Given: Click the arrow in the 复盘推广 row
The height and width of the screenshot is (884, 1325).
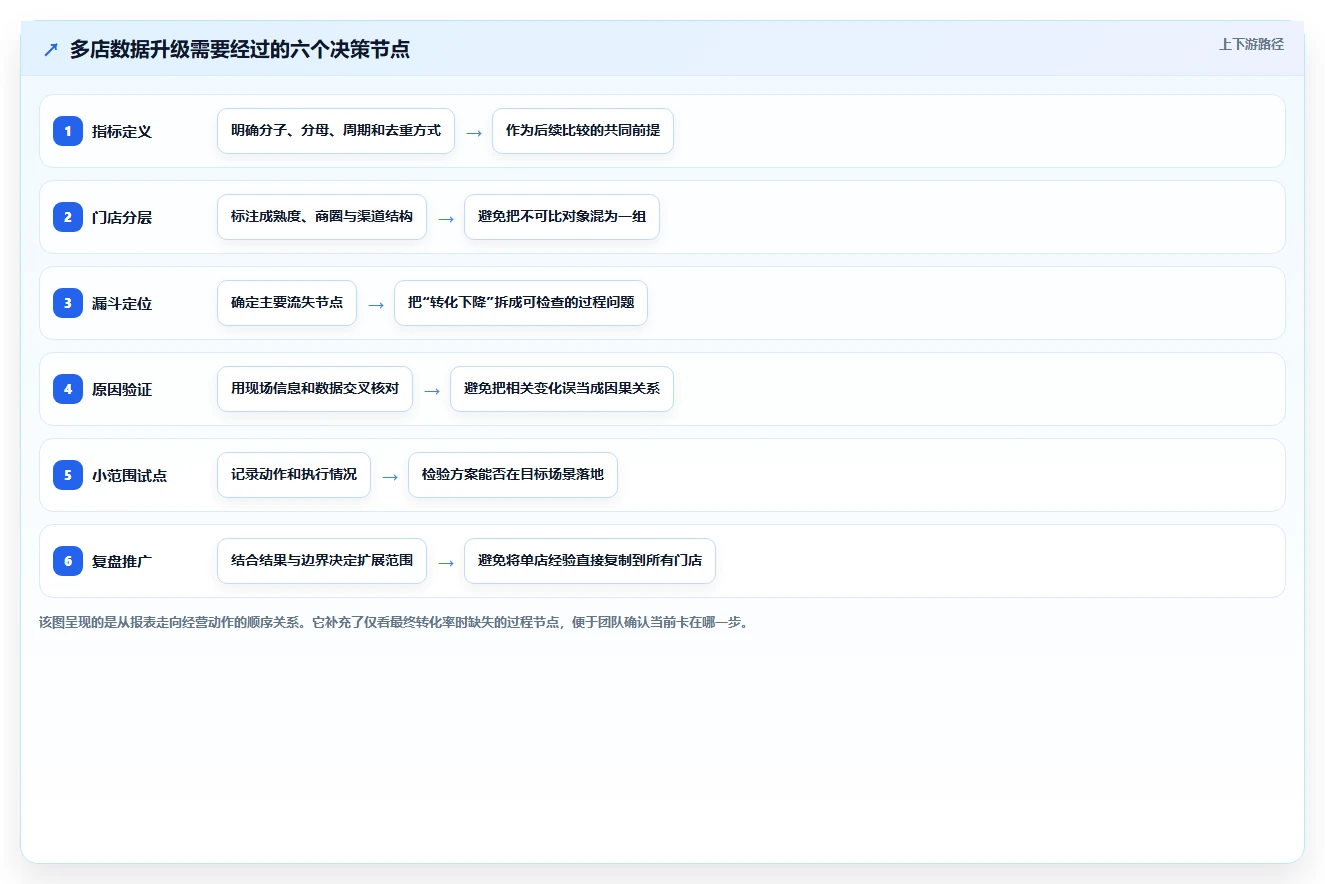Looking at the screenshot, I should (x=446, y=562).
